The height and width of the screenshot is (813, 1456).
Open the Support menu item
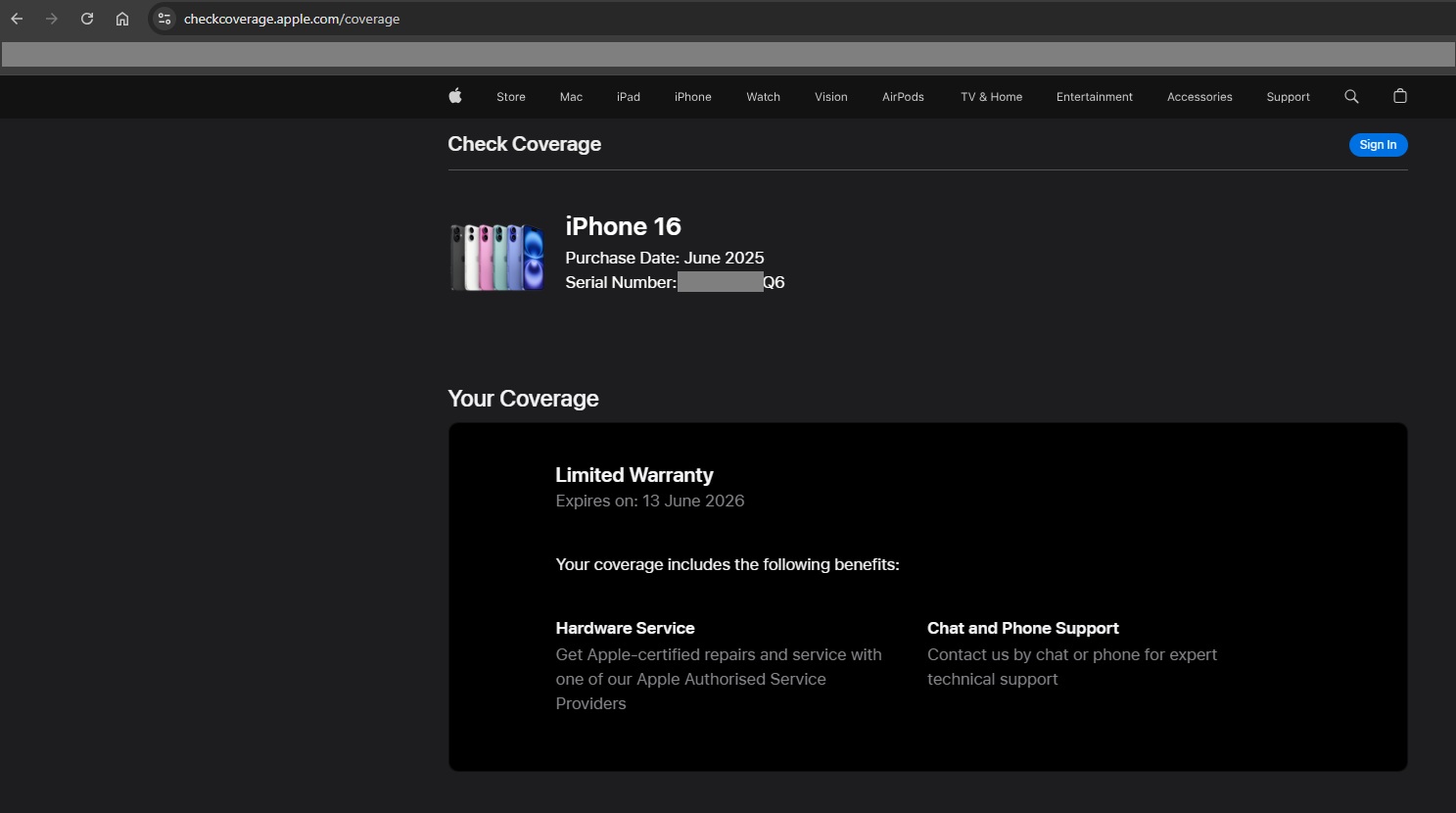pyautogui.click(x=1289, y=97)
